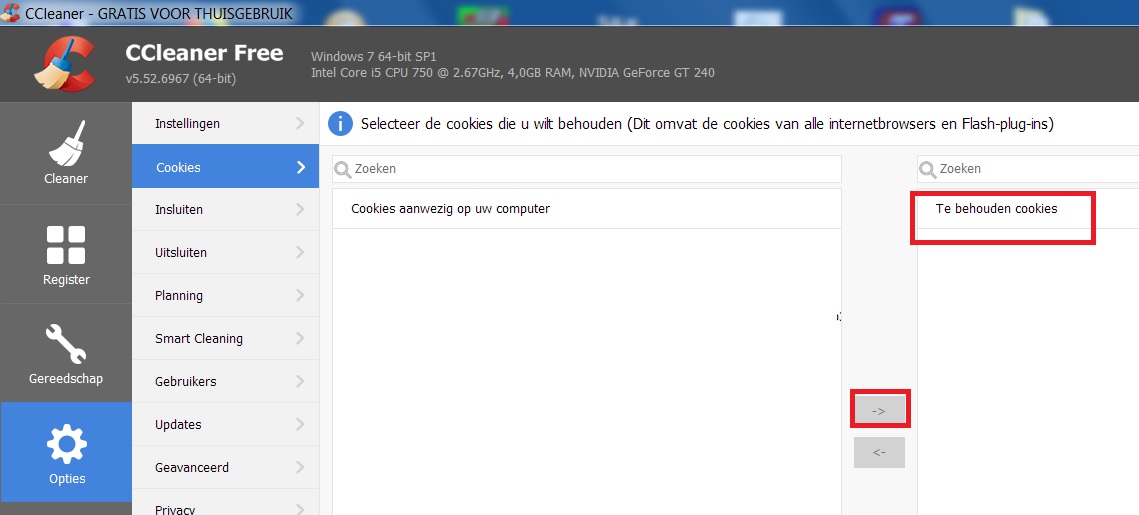Click the CCleaner title bar icon

(x=10, y=12)
